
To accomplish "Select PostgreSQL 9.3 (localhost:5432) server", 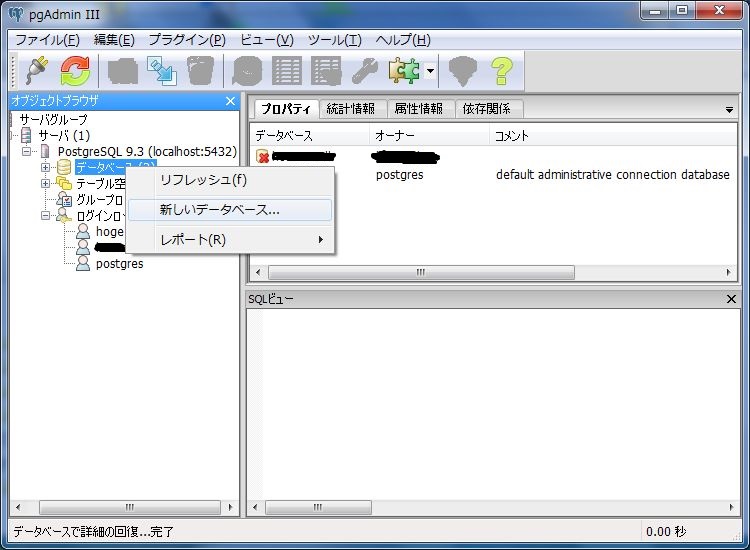I will click(147, 152).
